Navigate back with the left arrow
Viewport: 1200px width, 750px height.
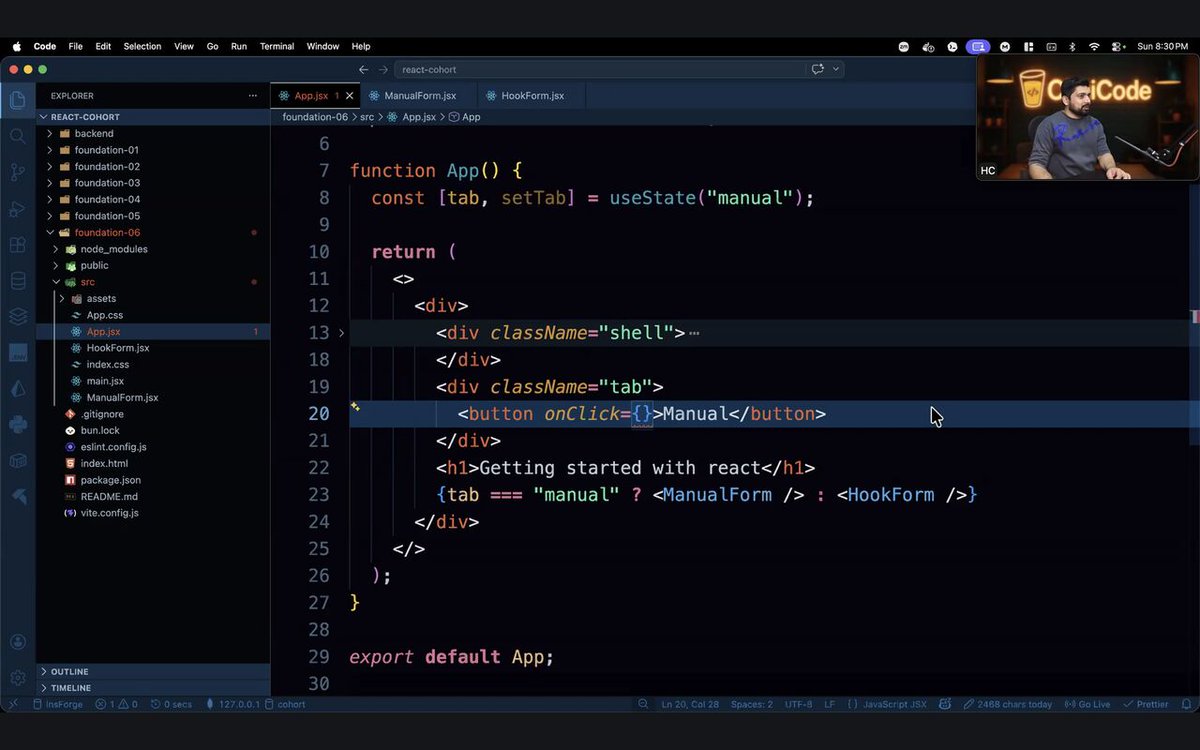(363, 69)
